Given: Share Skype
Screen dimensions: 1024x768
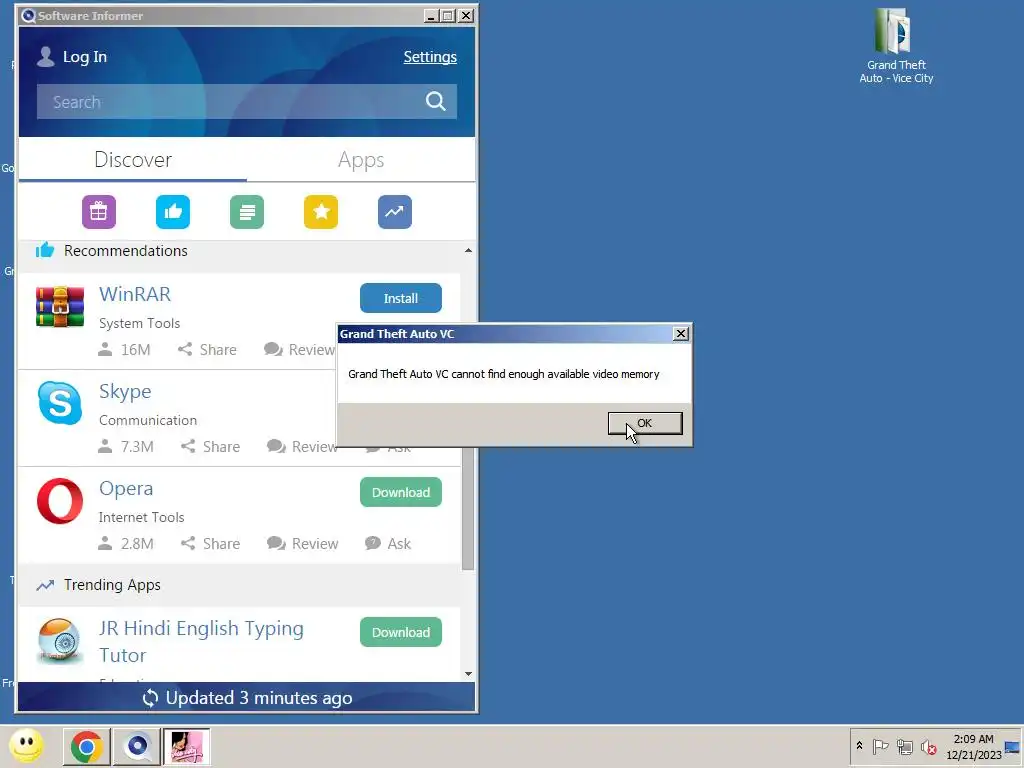Looking at the screenshot, I should click(210, 447).
